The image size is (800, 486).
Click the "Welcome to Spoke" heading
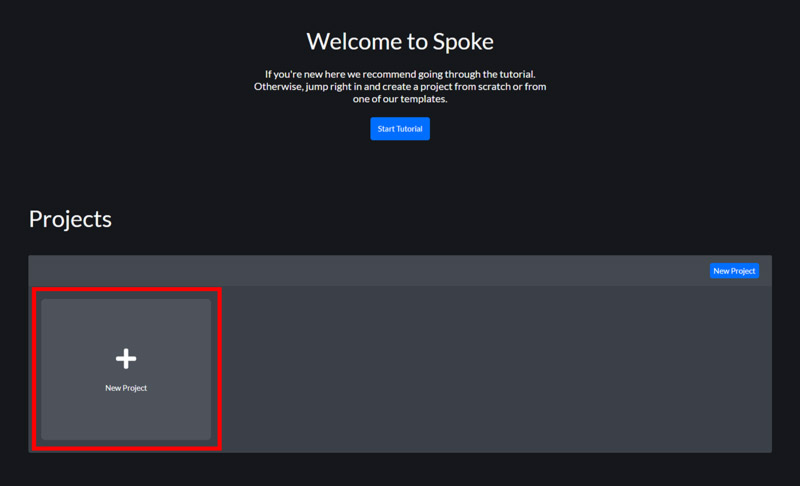pos(400,41)
